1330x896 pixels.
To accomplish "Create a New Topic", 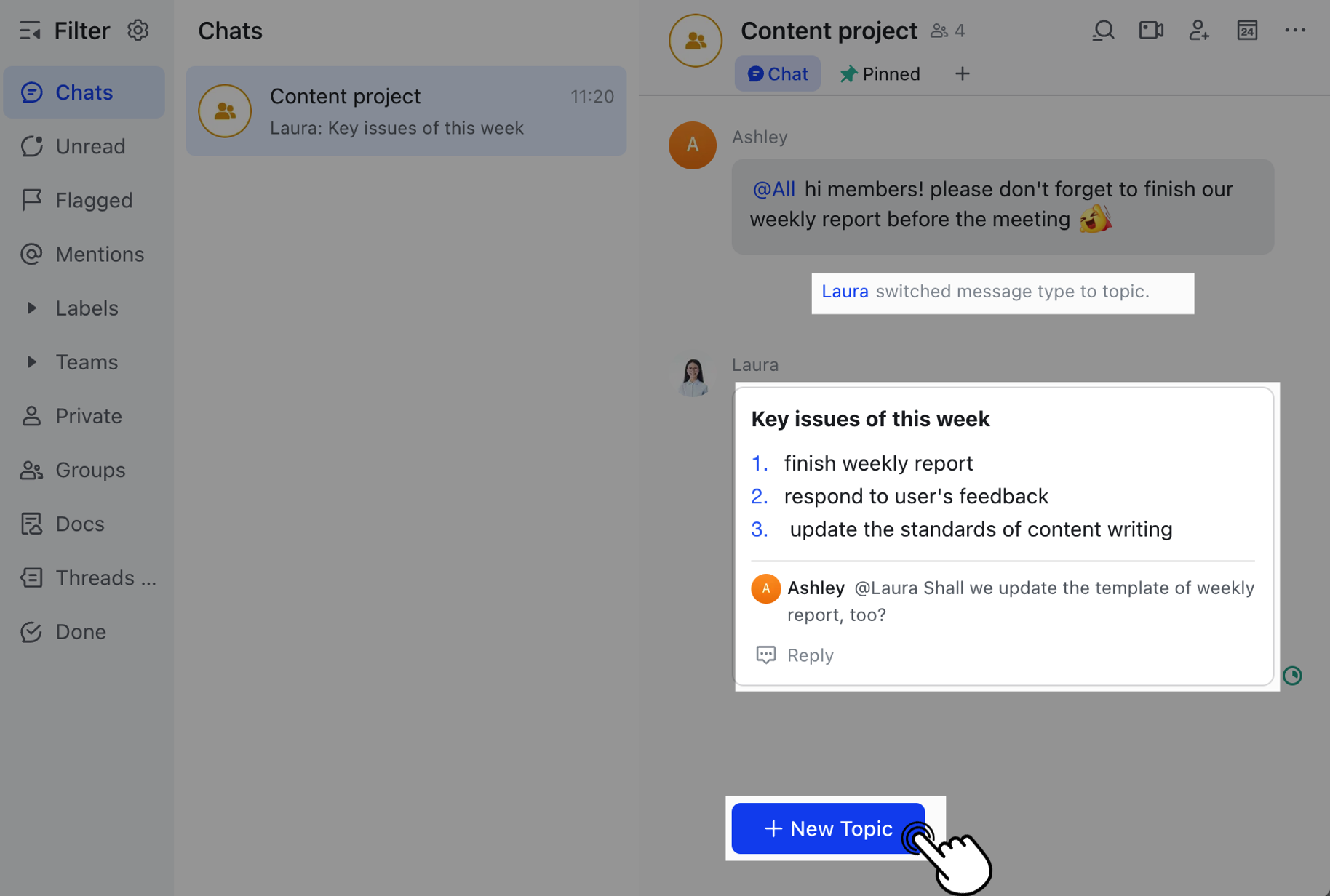I will coord(828,828).
